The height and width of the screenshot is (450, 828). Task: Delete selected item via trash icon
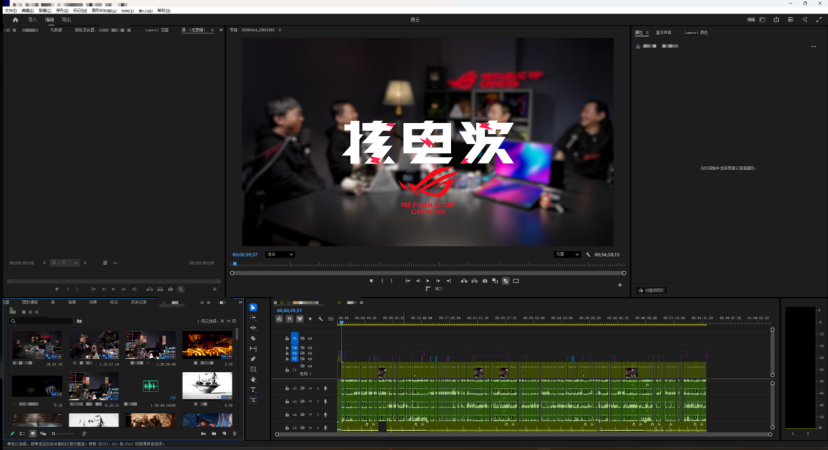coord(234,434)
